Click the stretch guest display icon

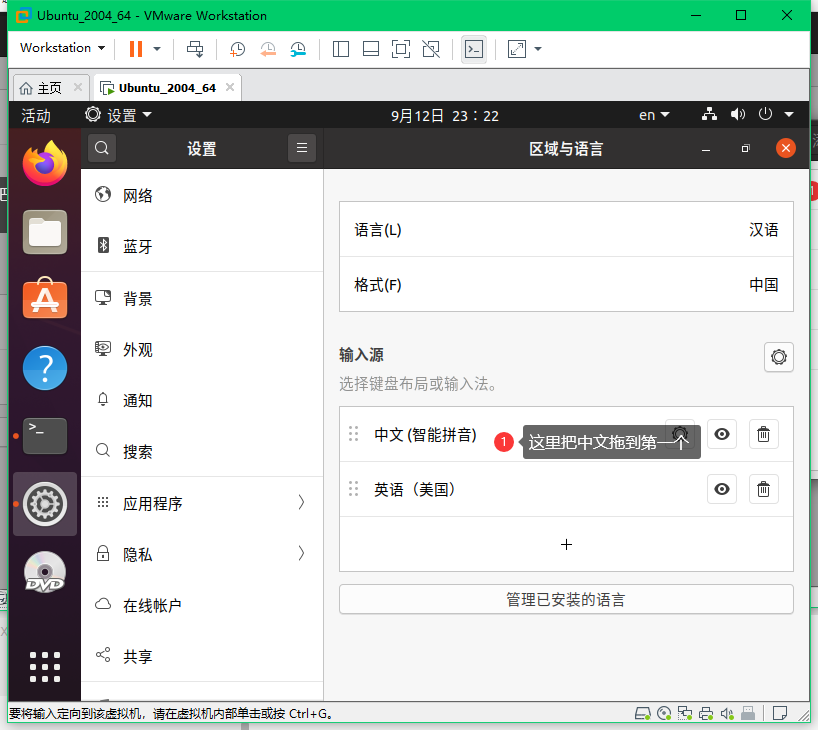click(516, 49)
